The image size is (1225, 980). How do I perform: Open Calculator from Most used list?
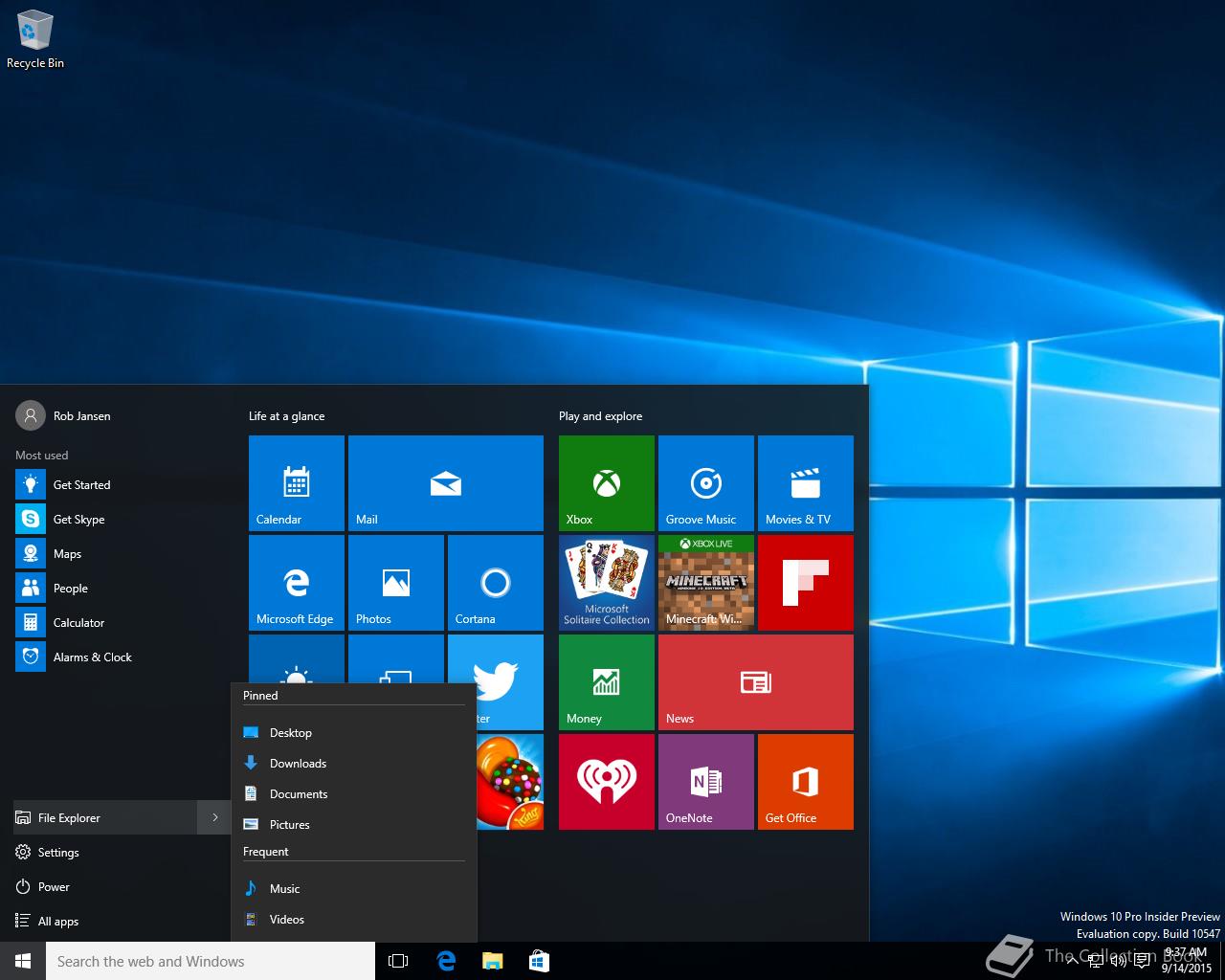[122, 623]
